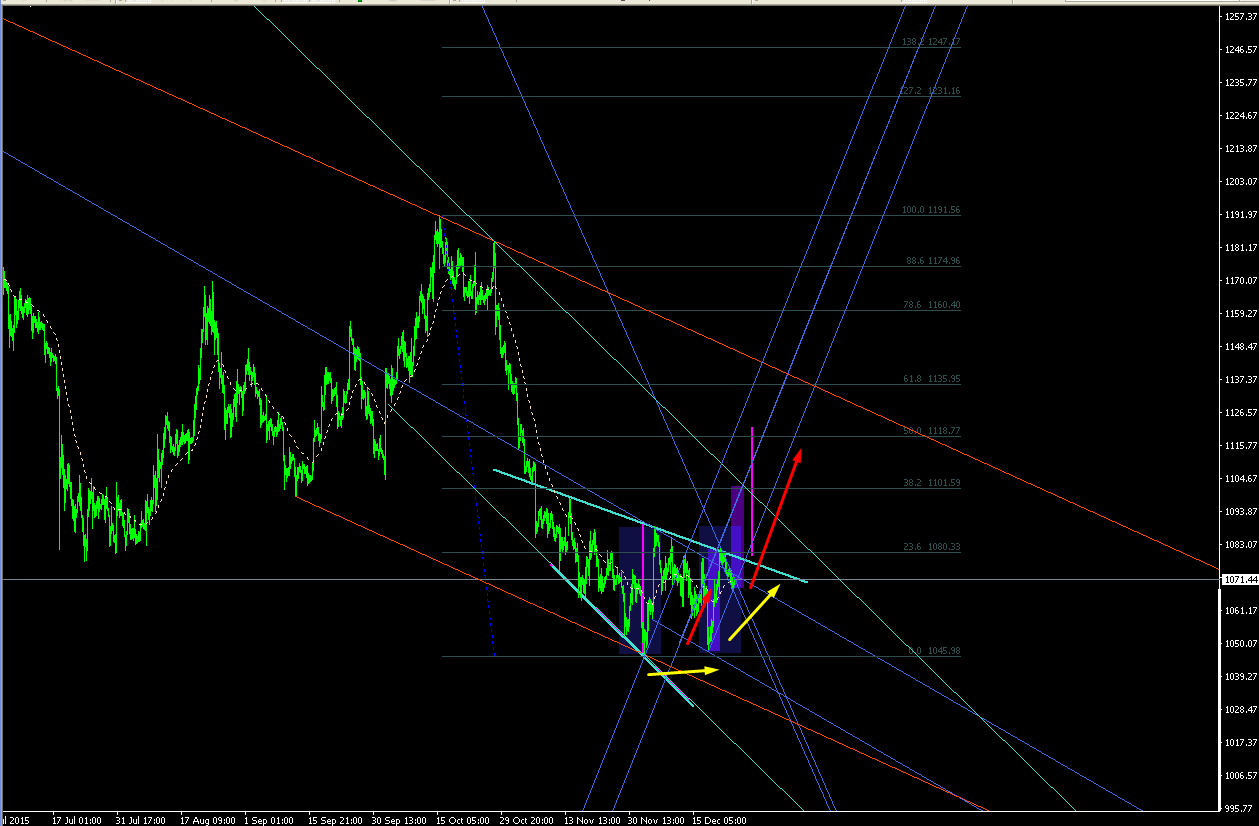
Task: Click the 1028.47 price axis label
Action: coord(1241,710)
